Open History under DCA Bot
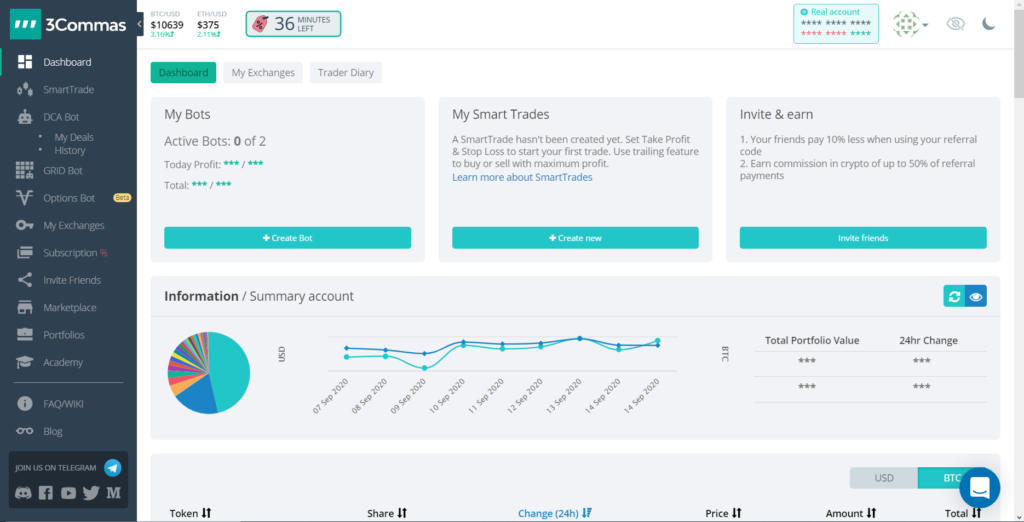 (x=70, y=150)
